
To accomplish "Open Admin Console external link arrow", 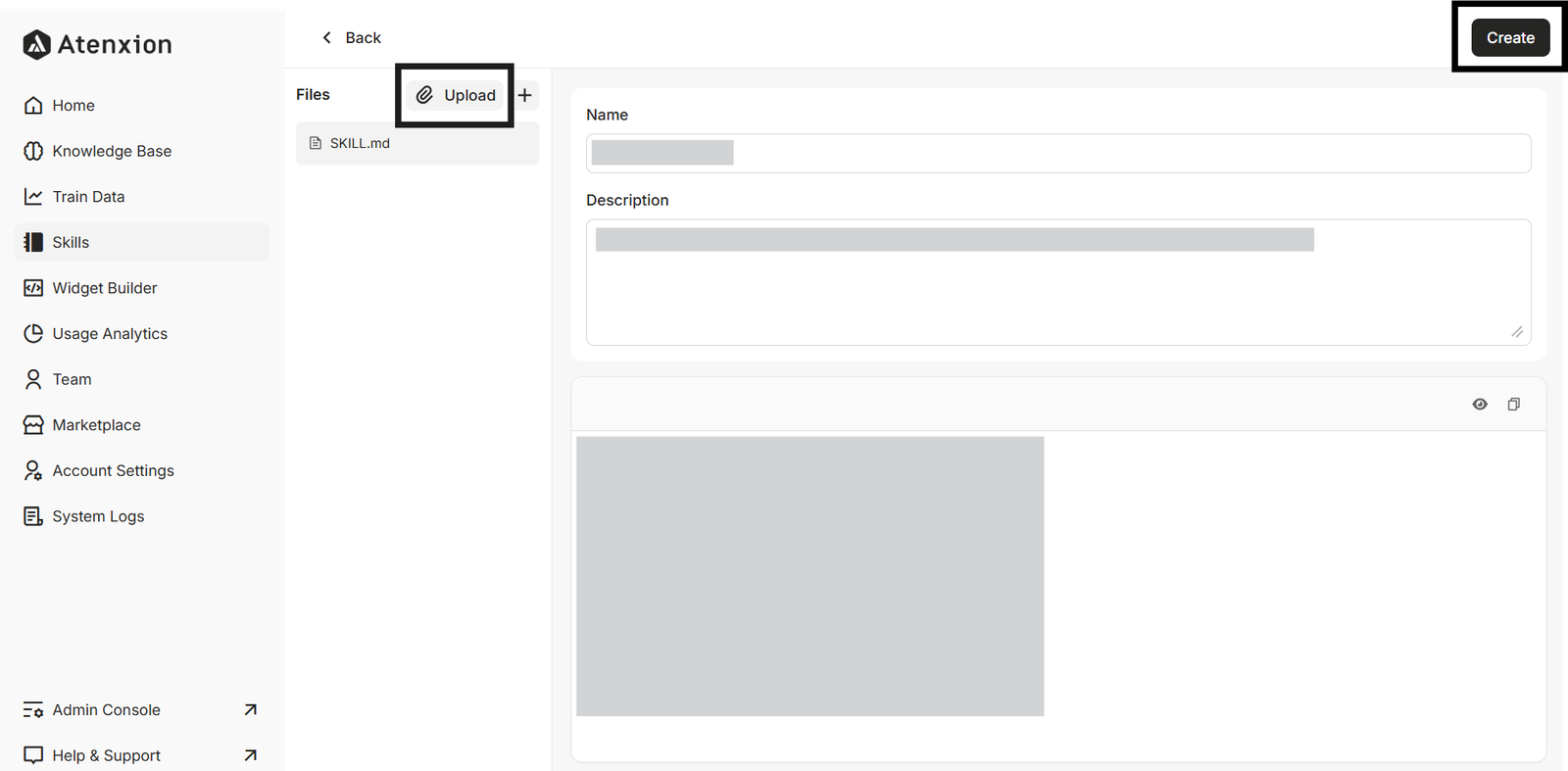I will [250, 710].
